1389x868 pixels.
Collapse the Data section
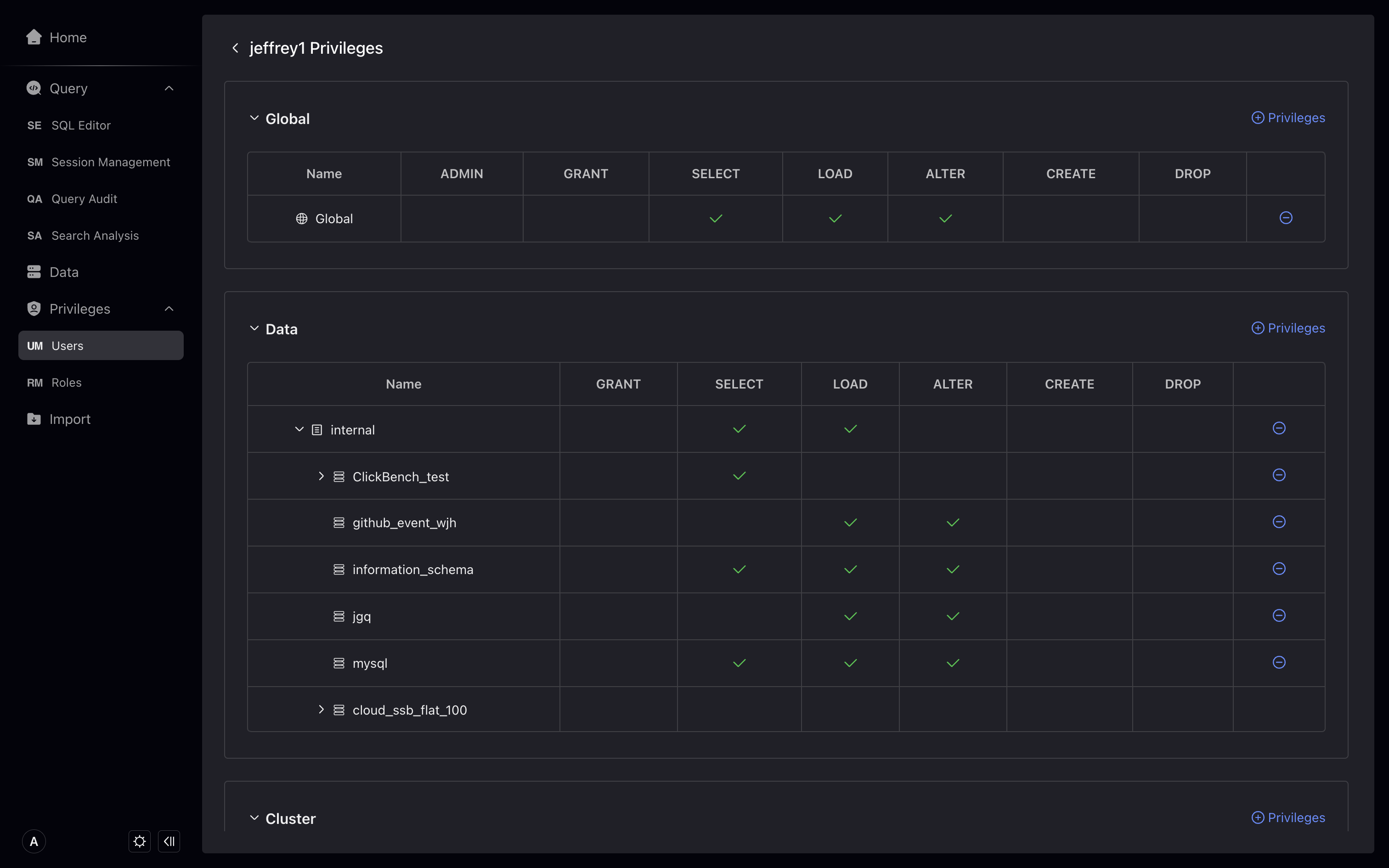[x=254, y=328]
